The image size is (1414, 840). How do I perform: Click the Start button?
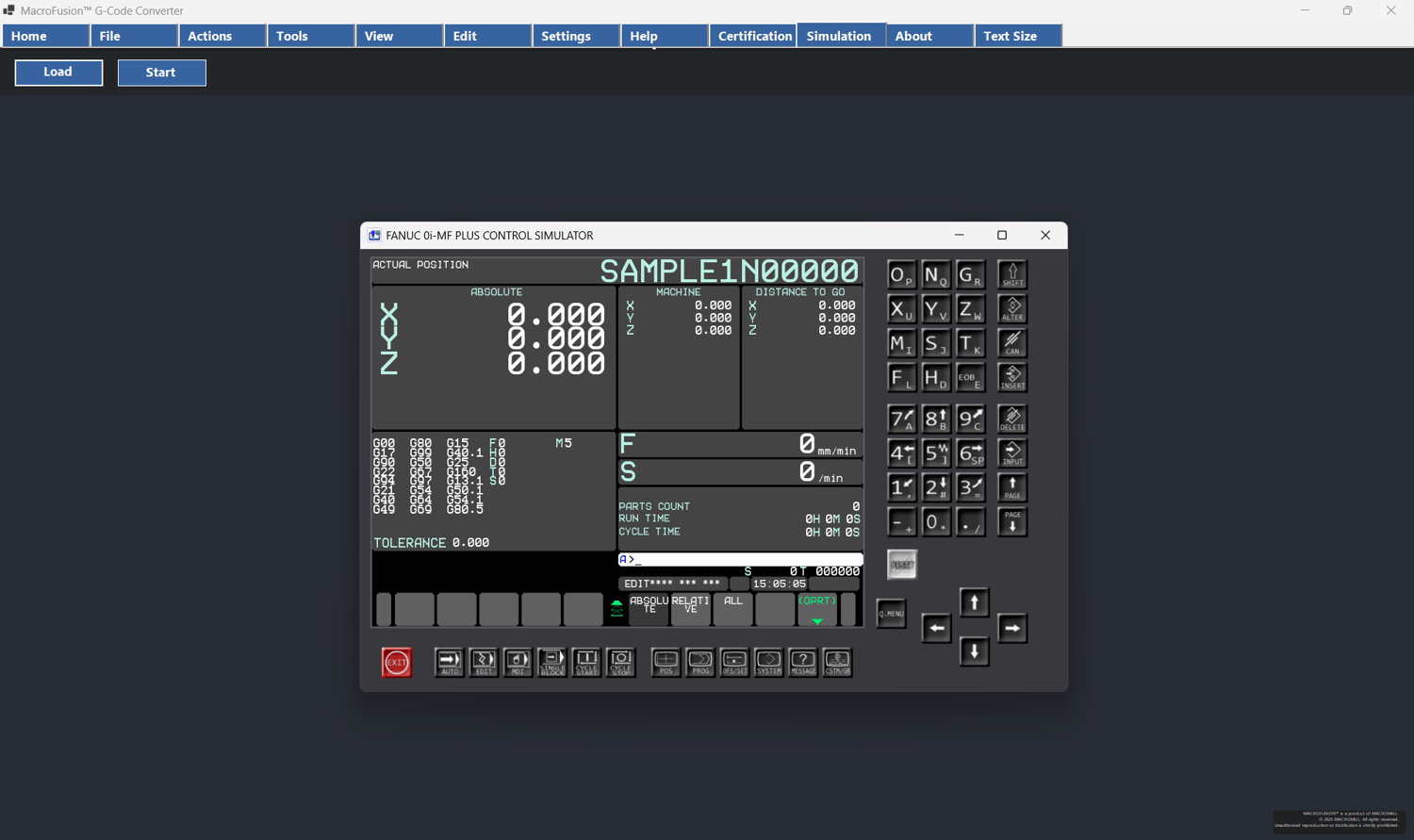coord(162,73)
